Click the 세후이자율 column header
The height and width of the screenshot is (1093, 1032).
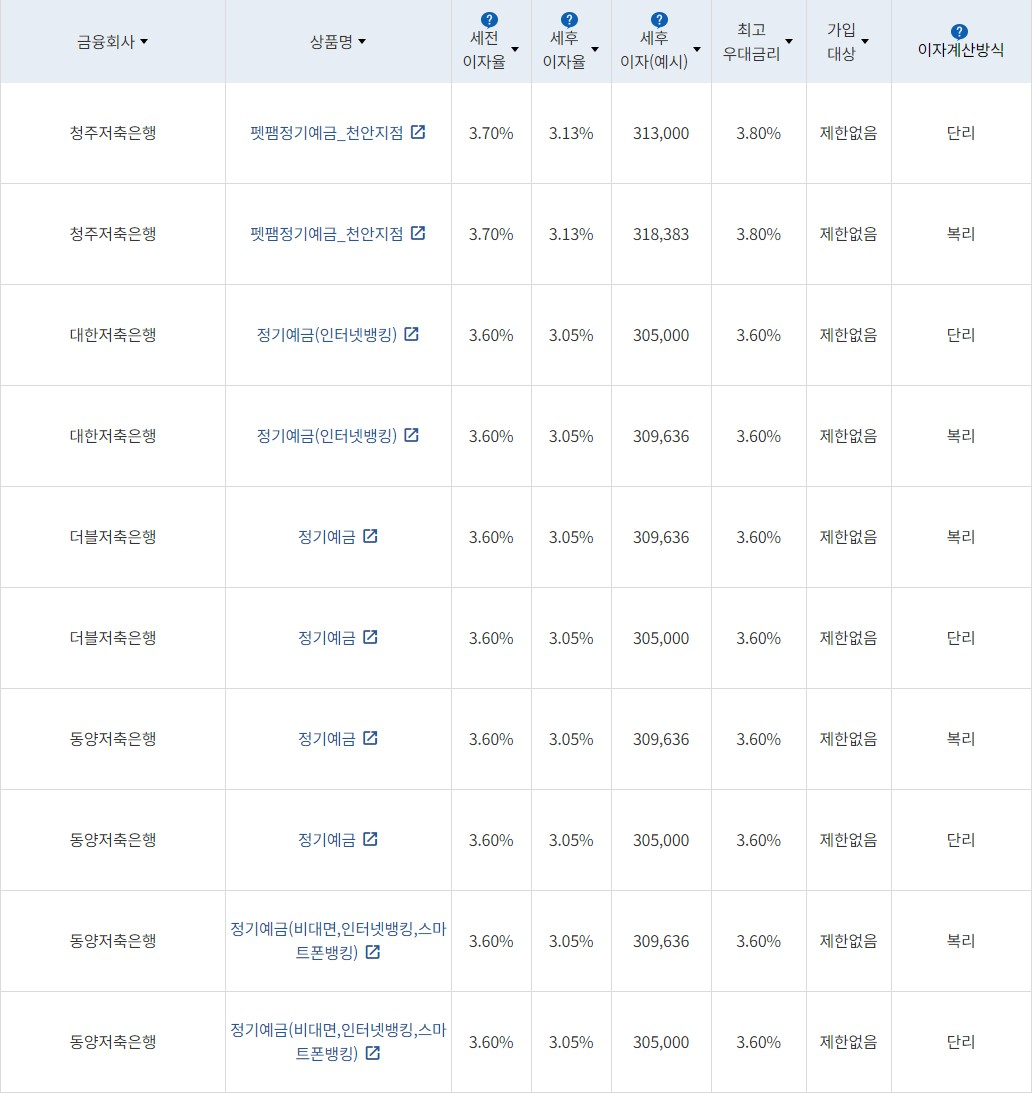568,41
